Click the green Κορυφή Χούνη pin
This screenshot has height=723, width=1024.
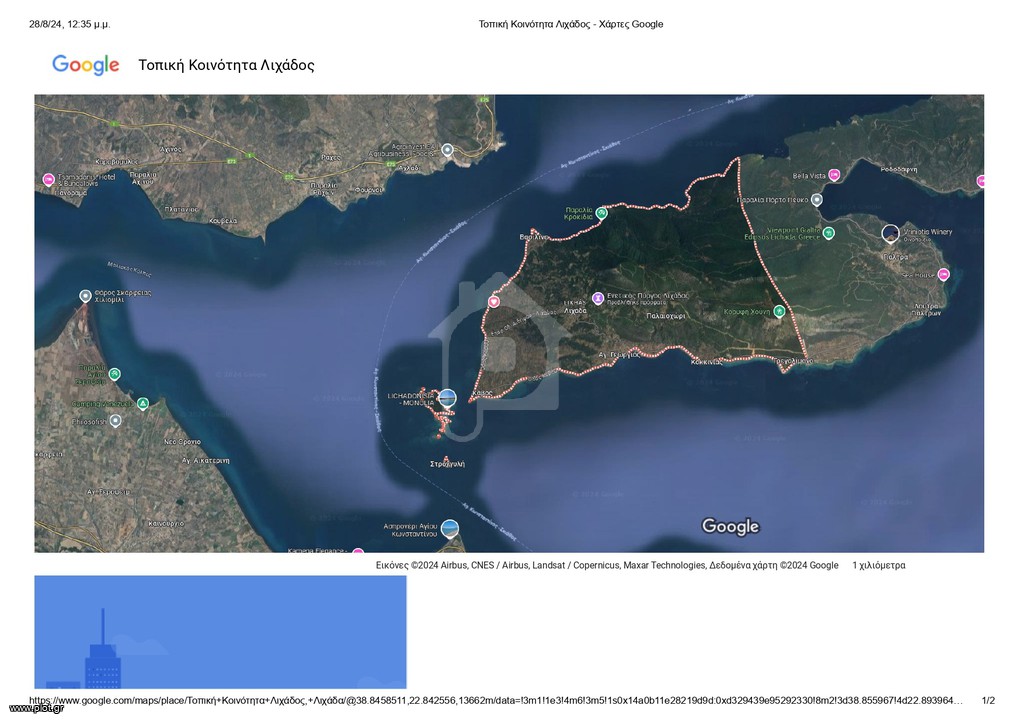(779, 312)
